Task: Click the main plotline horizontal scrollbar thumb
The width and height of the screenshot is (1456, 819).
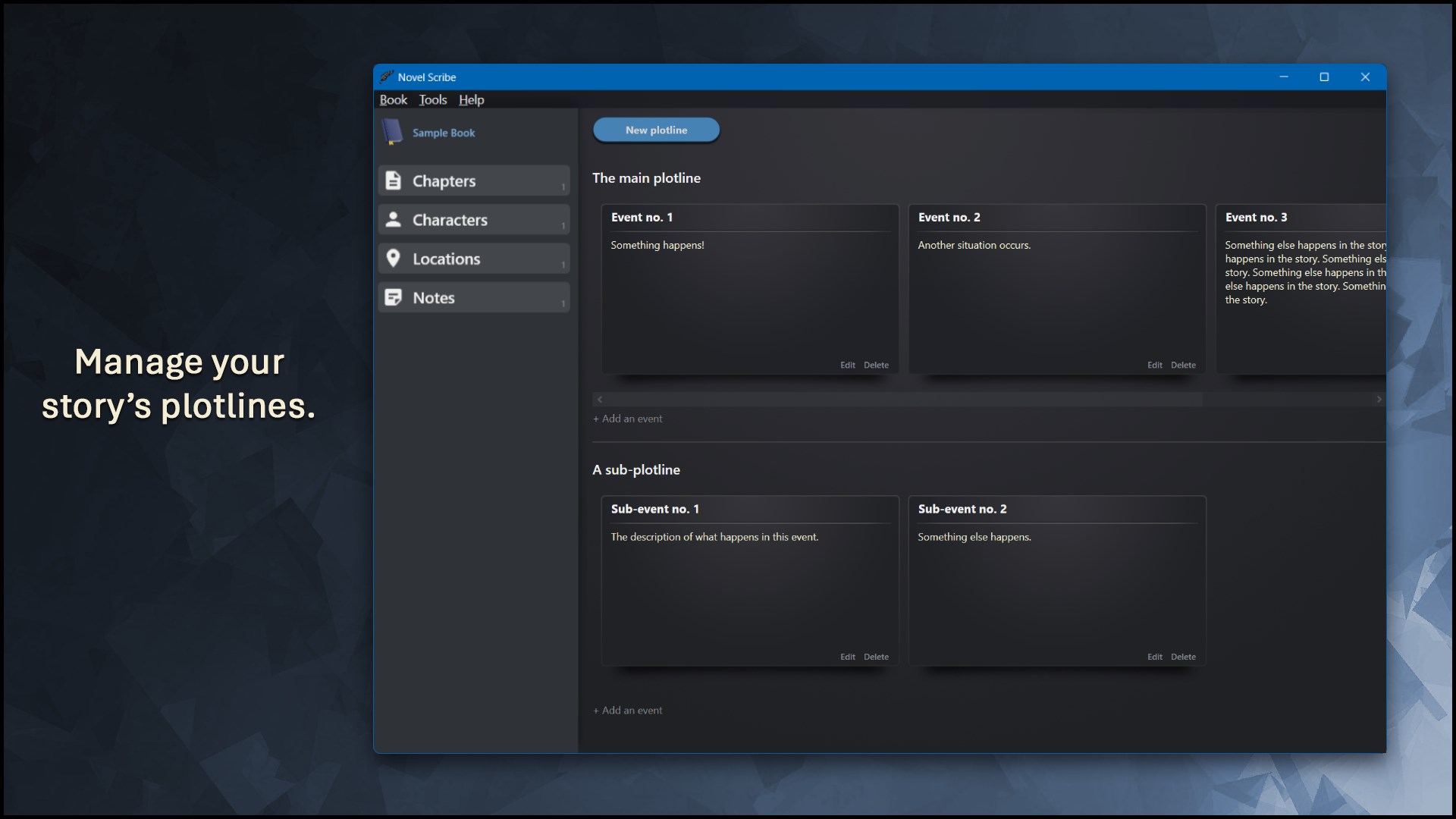Action: 904,399
